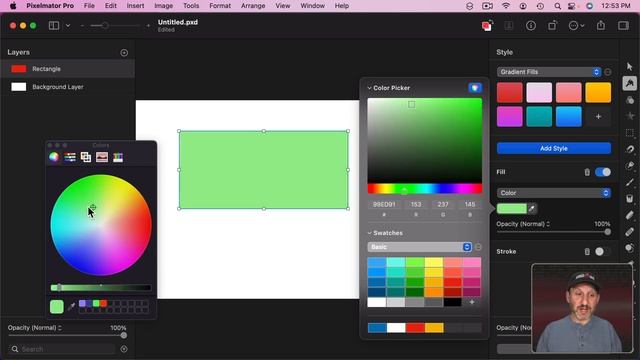Open the image palettes tab in Colors window

[102, 157]
